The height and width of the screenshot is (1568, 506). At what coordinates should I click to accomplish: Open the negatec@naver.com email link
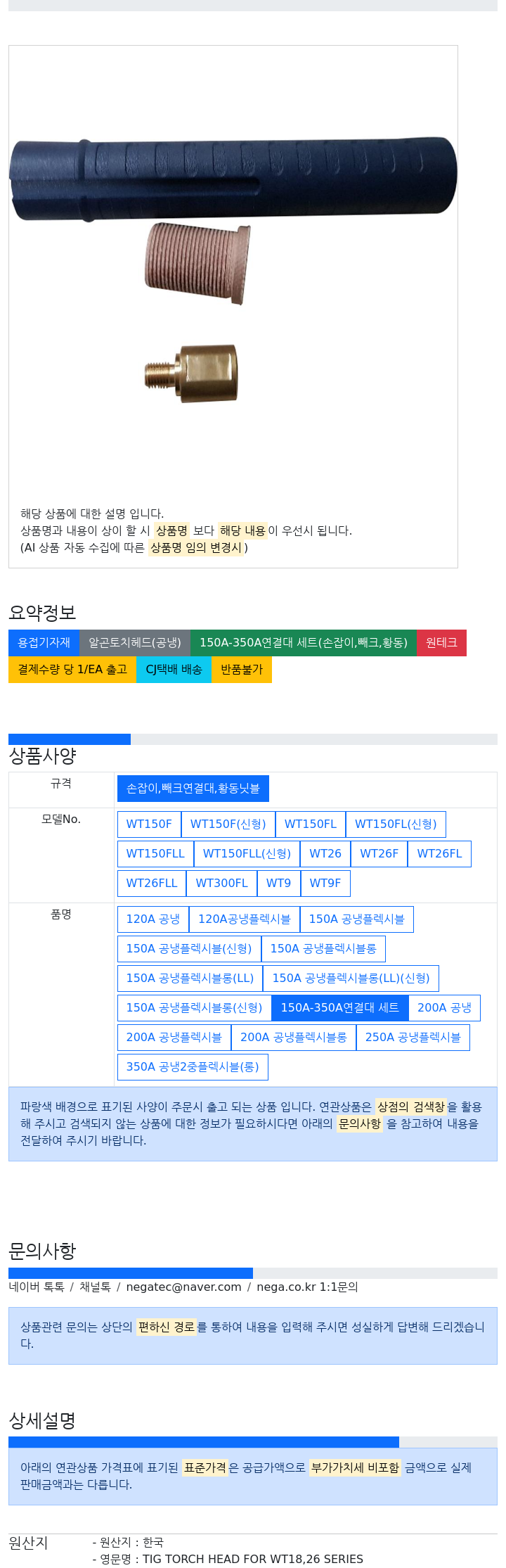tap(183, 1287)
